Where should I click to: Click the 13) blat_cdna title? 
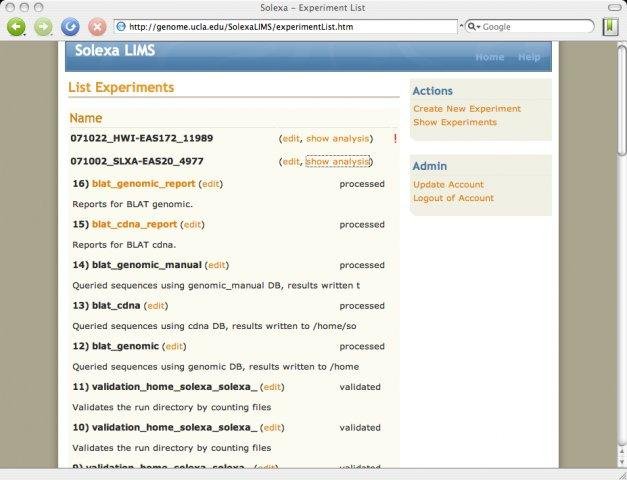click(106, 306)
